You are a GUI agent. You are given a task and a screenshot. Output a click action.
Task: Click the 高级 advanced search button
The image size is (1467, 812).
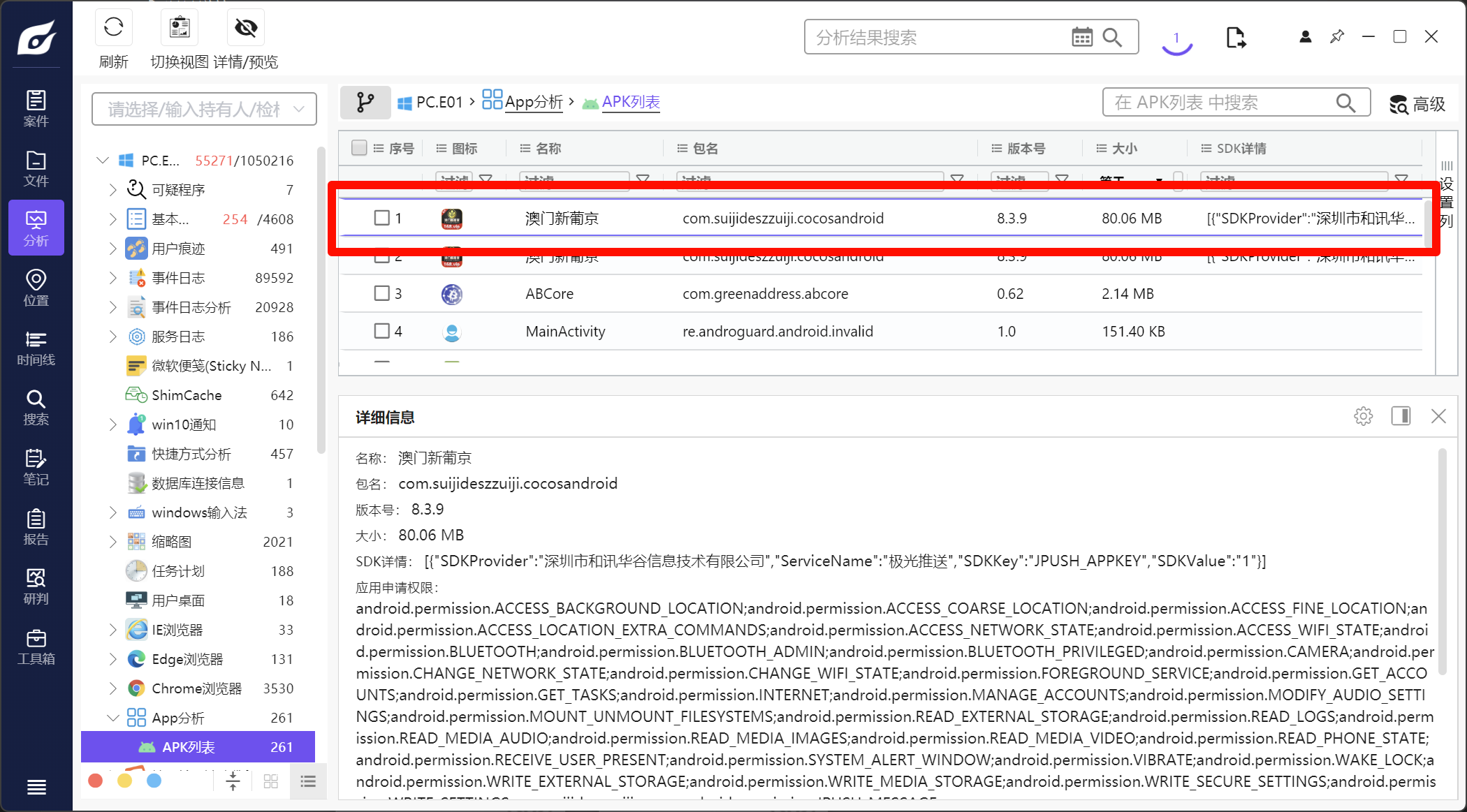(1417, 104)
